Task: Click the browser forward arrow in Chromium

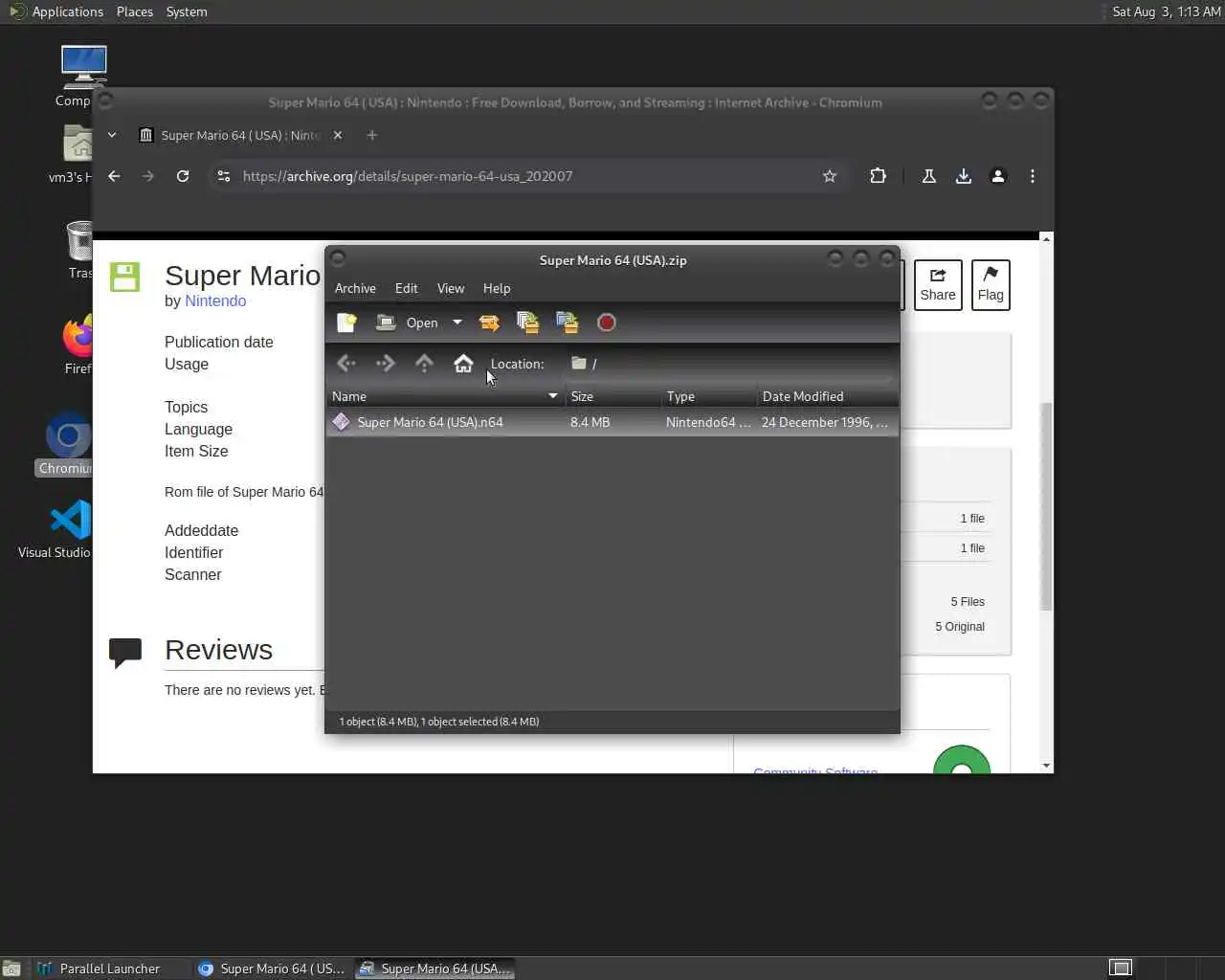Action: 148,176
